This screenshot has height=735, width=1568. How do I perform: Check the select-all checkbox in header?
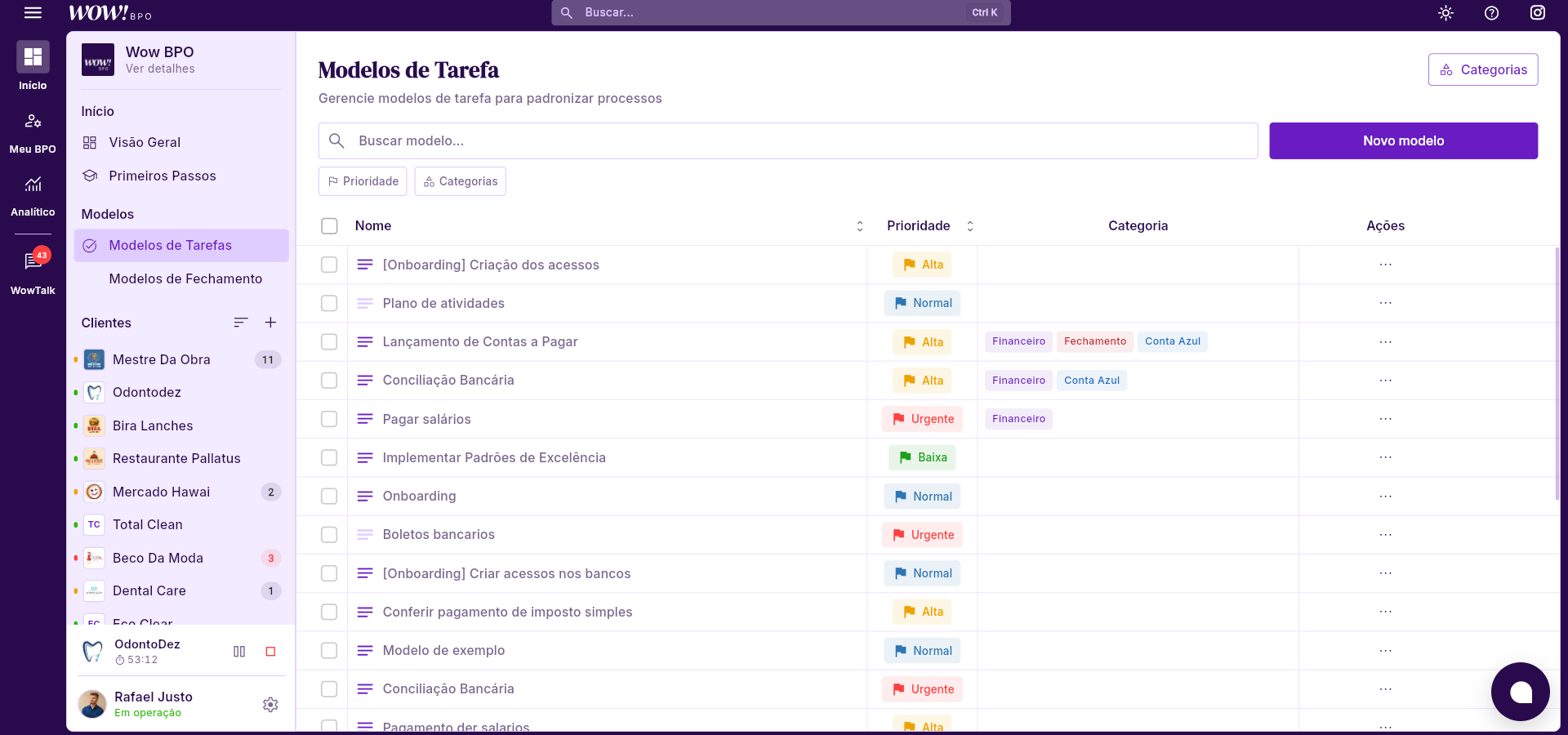pos(329,226)
